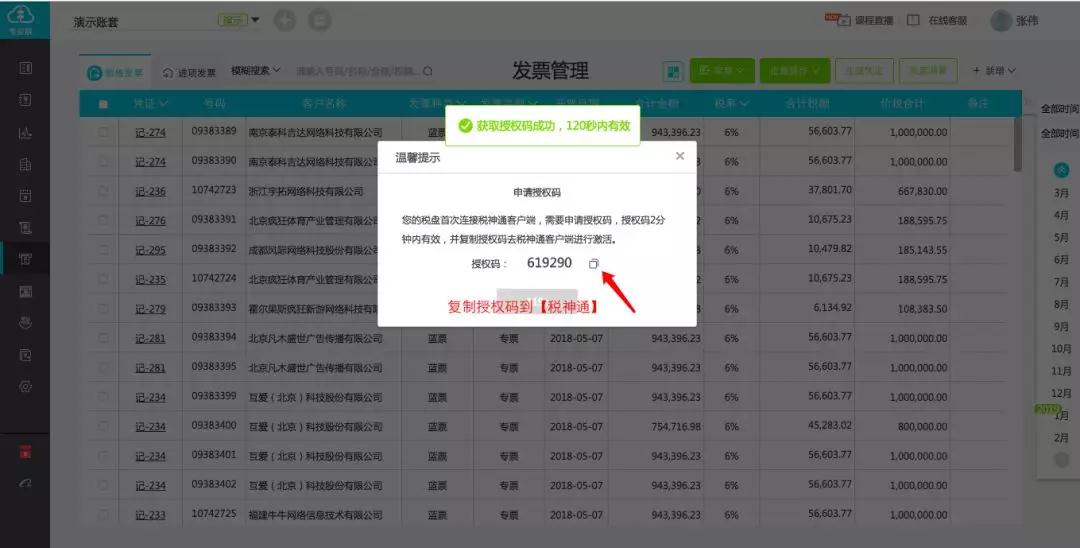The height and width of the screenshot is (548, 1080).
Task: Open 张伟 user avatar menu
Action: 1001,21
